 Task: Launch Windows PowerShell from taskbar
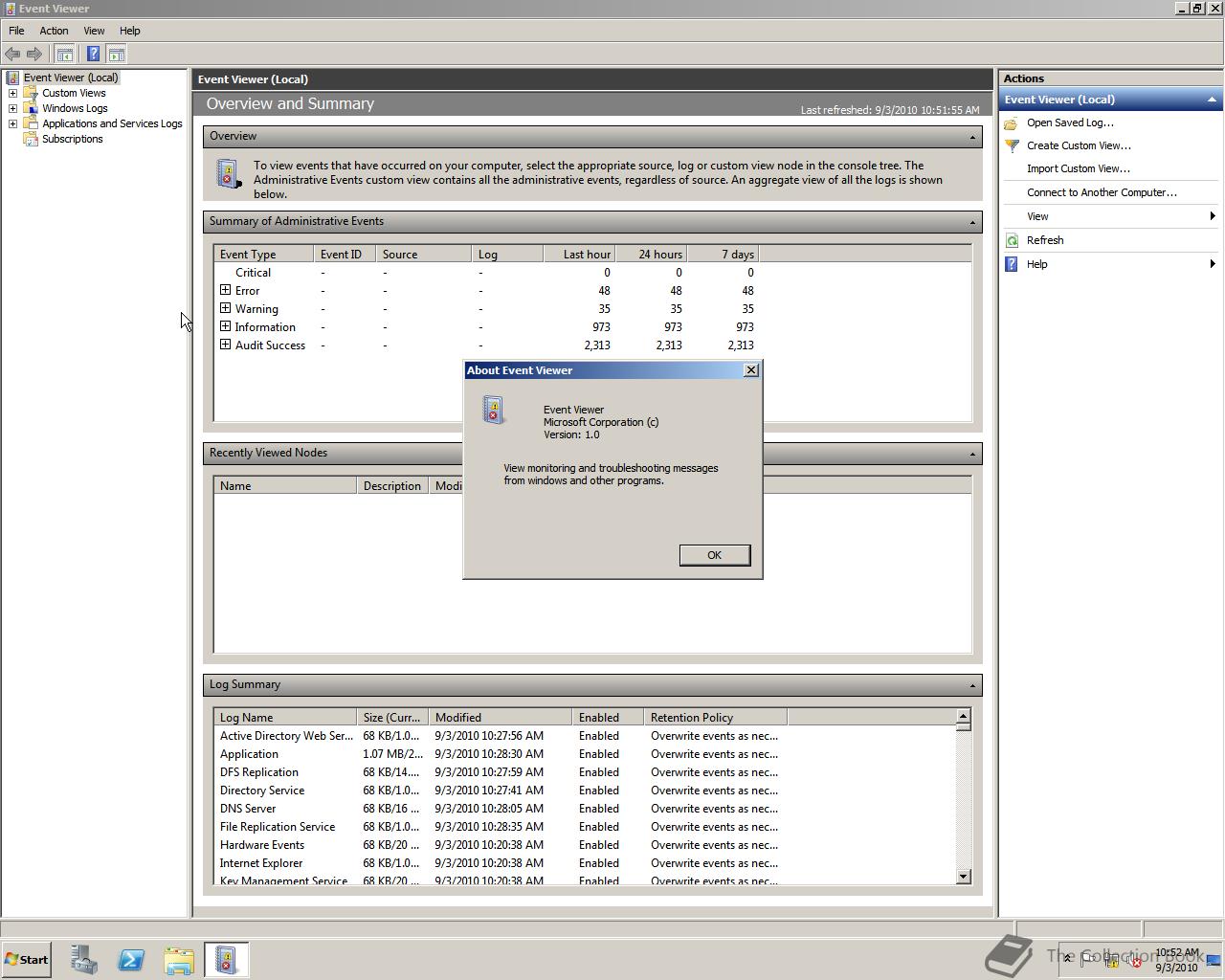tap(131, 960)
